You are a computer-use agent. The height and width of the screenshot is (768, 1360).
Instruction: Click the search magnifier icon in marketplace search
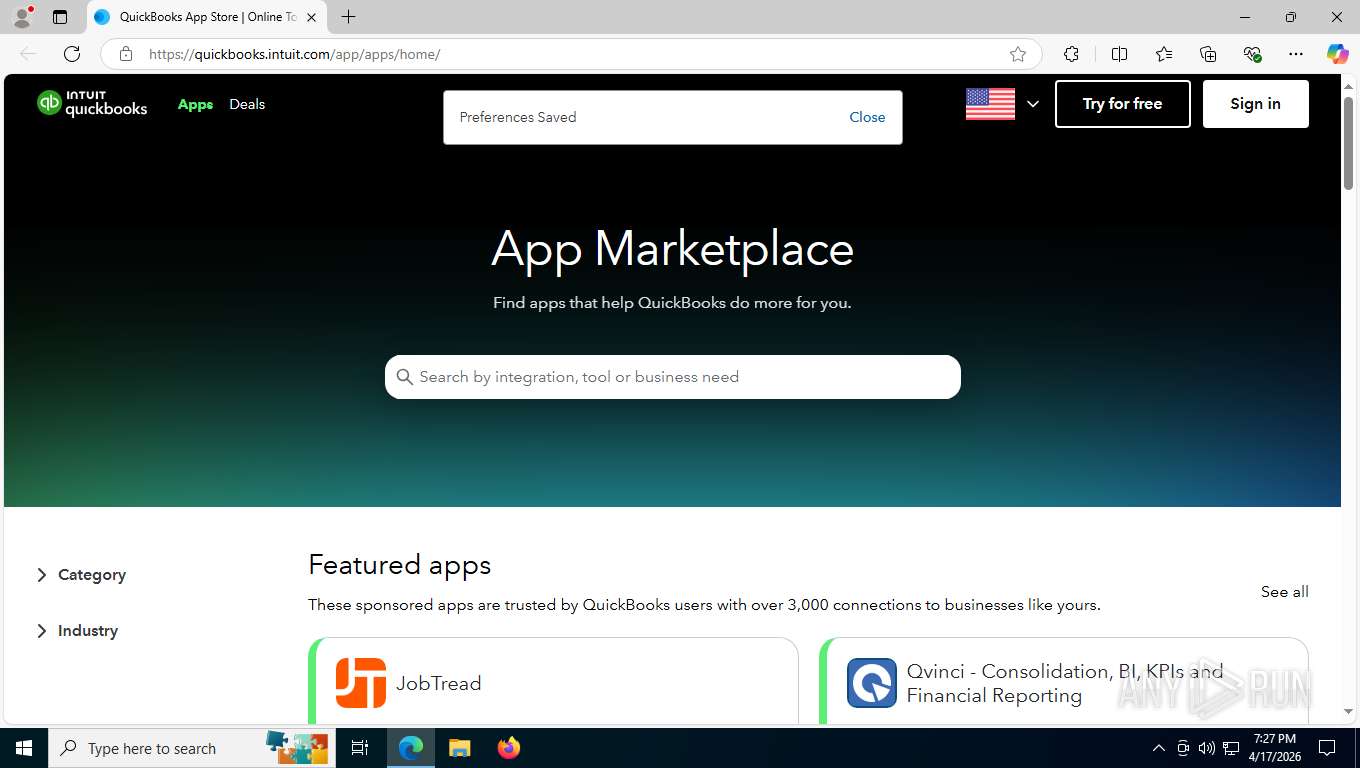405,377
